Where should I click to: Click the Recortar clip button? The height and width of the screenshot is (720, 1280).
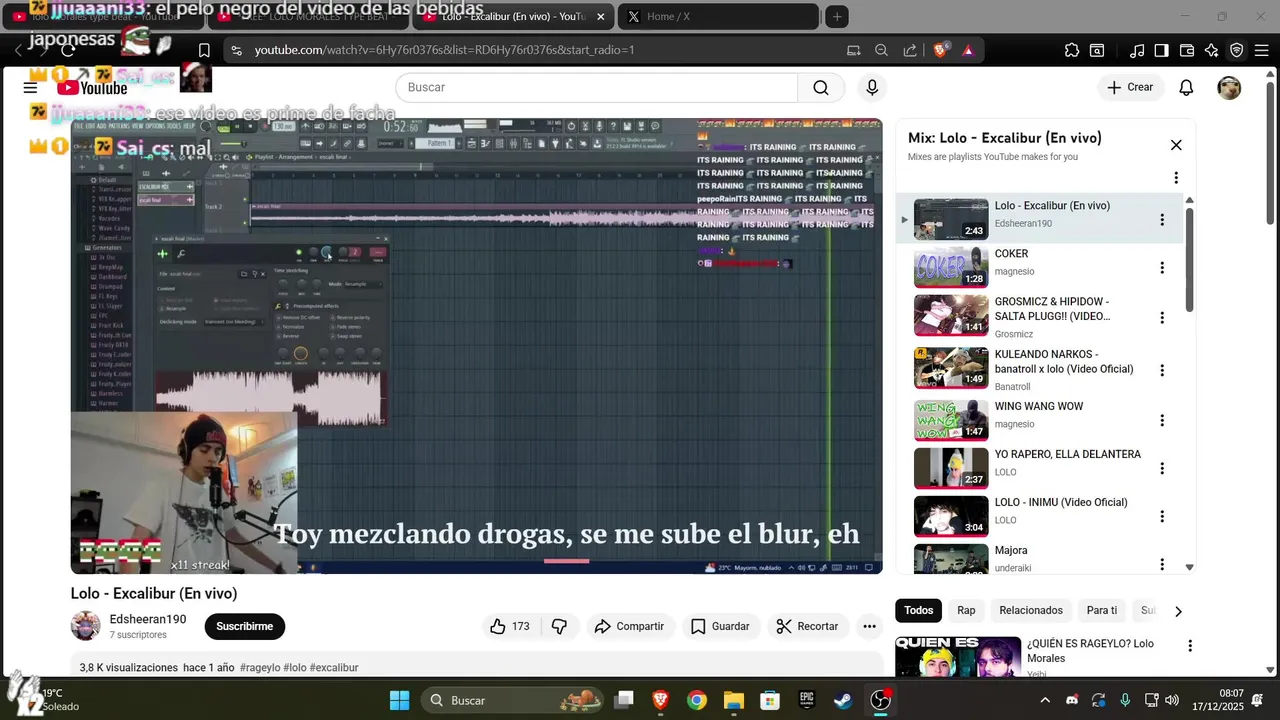[807, 627]
